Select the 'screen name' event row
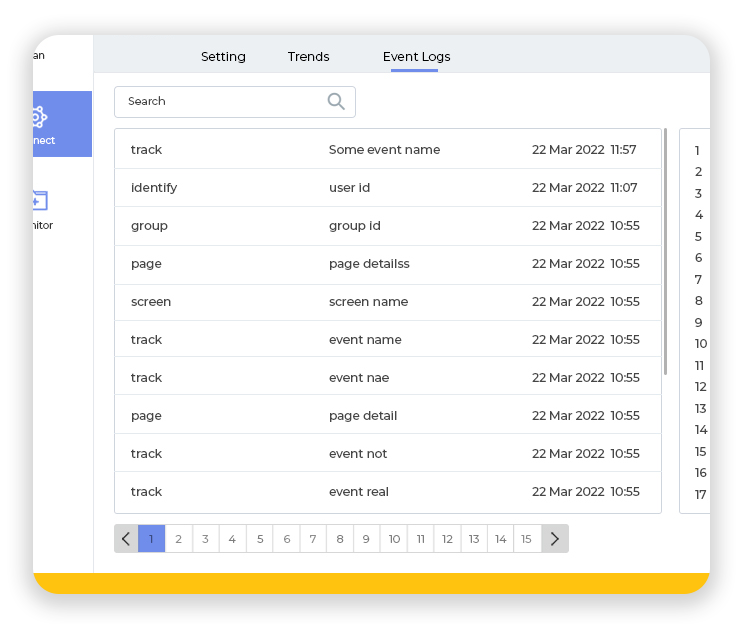Image resolution: width=747 pixels, height=624 pixels. (387, 302)
